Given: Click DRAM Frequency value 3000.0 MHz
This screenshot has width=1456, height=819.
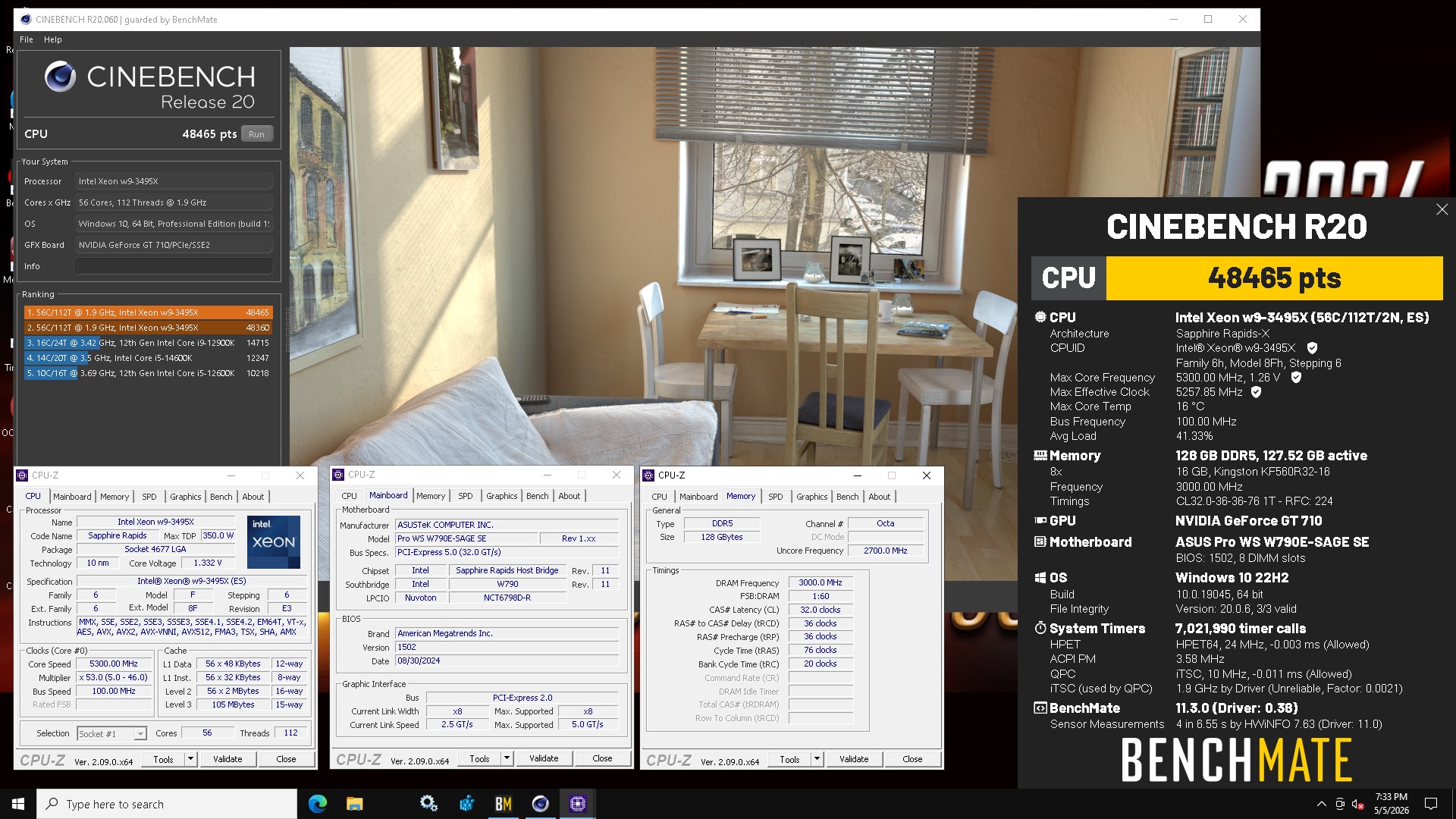Looking at the screenshot, I should click(x=821, y=582).
